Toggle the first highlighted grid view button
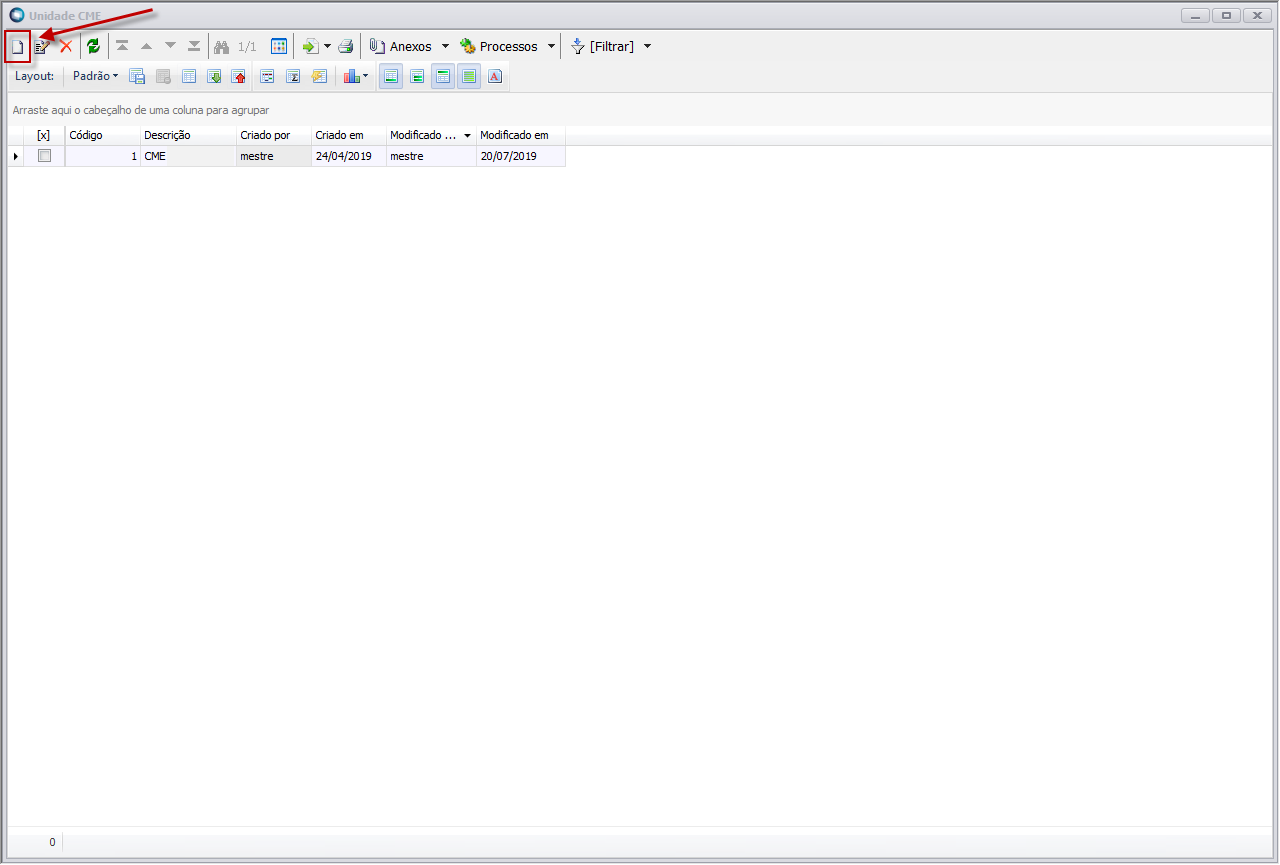The height and width of the screenshot is (865, 1280). tap(391, 76)
